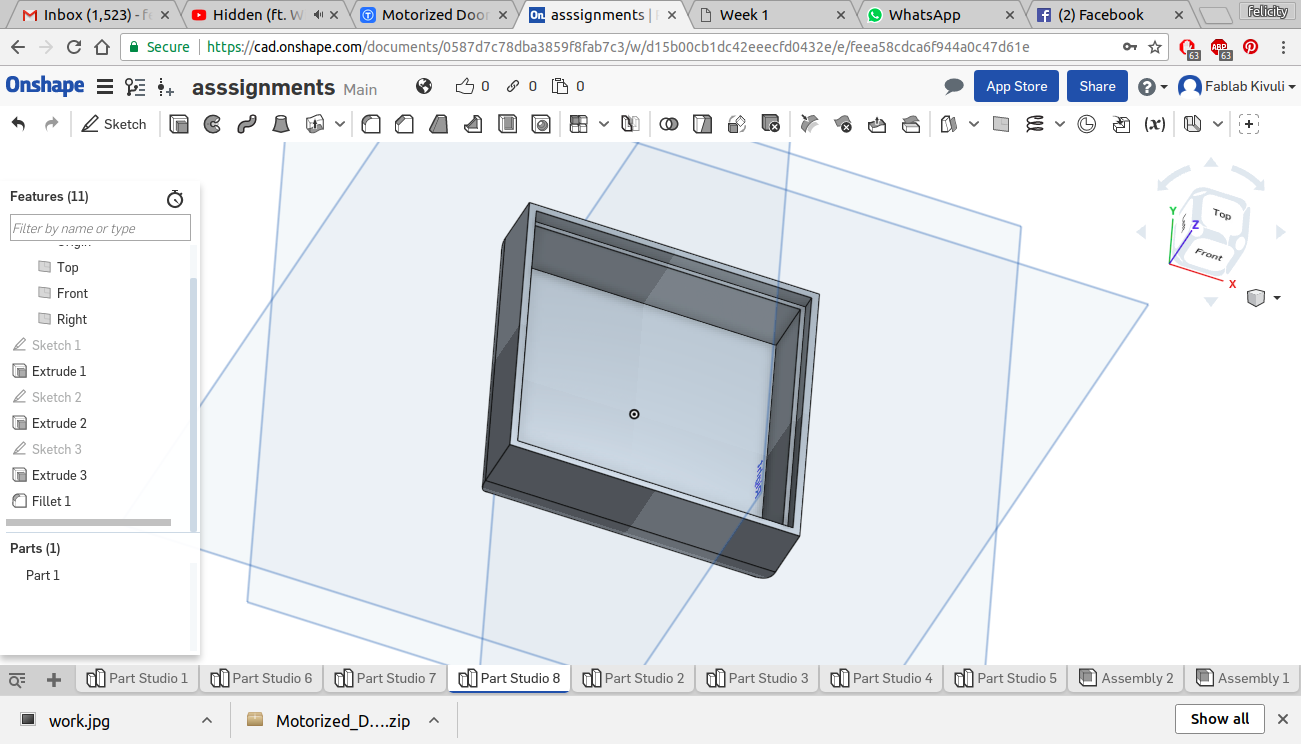Image resolution: width=1301 pixels, height=744 pixels.
Task: Click the insert elements icon beside the document name
Action: coord(166,87)
